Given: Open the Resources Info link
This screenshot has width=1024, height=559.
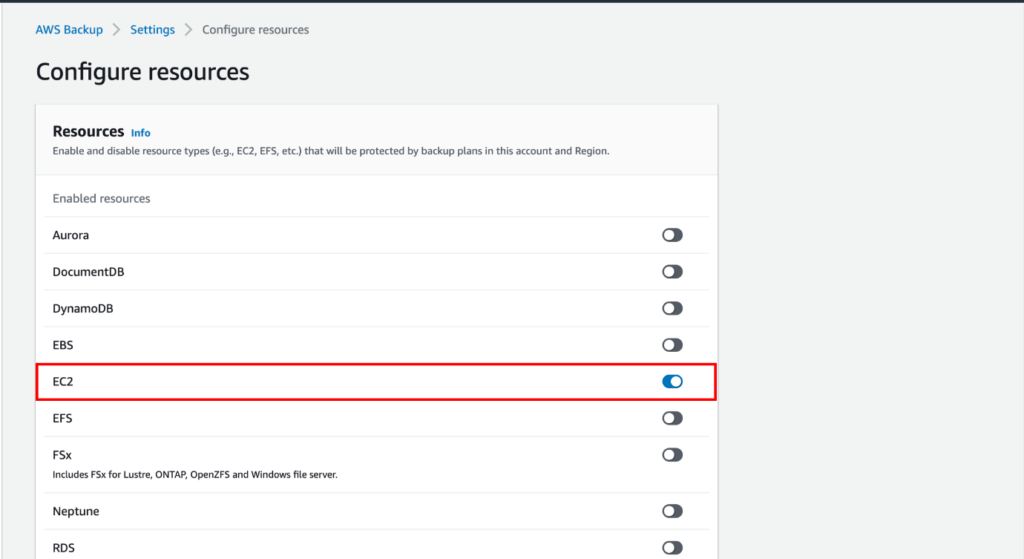Looking at the screenshot, I should pos(140,133).
